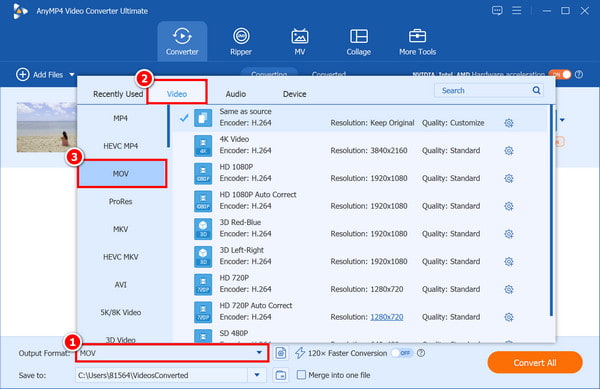The height and width of the screenshot is (389, 600).
Task: Switch to Recently Used tab
Action: 118,94
